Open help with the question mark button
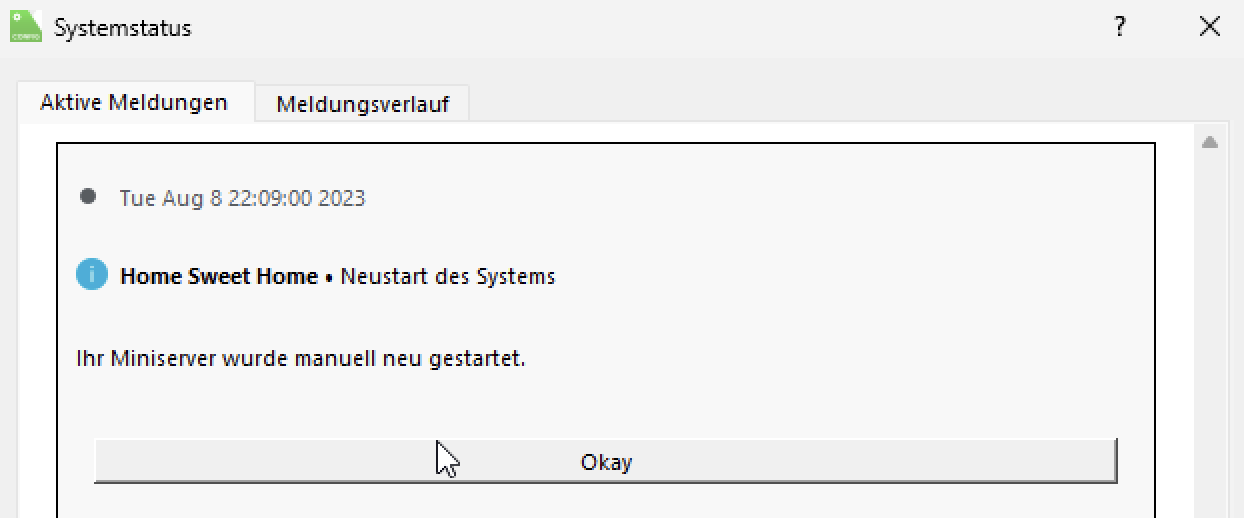Image resolution: width=1244 pixels, height=518 pixels. (x=1121, y=27)
